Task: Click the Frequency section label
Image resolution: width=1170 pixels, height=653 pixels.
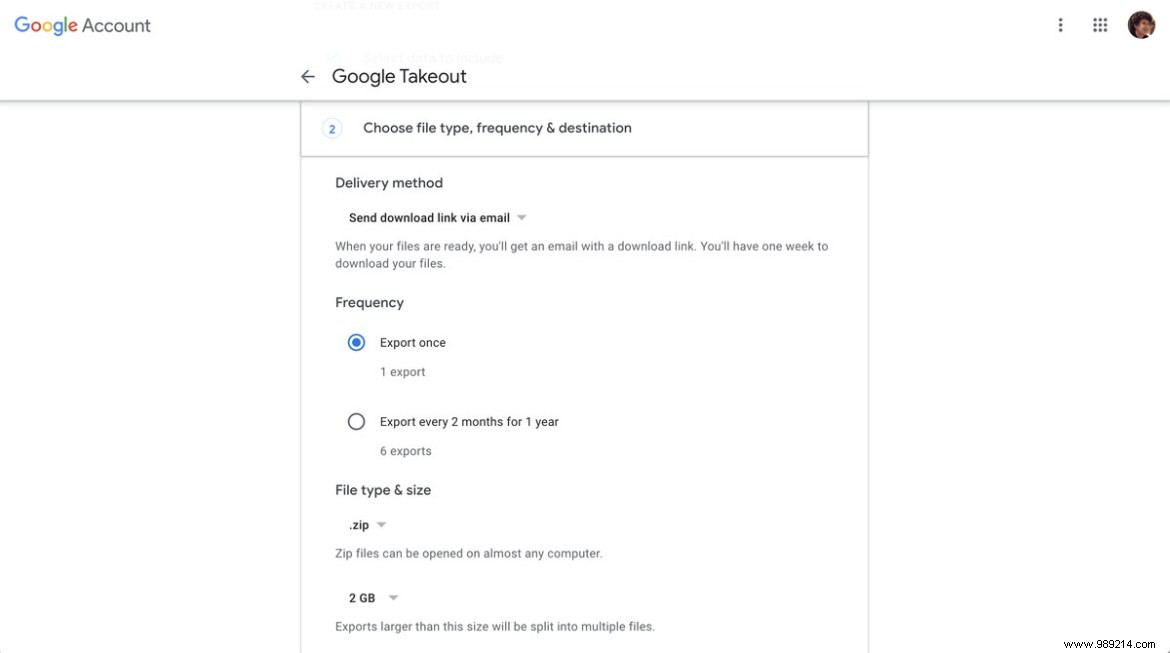Action: click(369, 302)
